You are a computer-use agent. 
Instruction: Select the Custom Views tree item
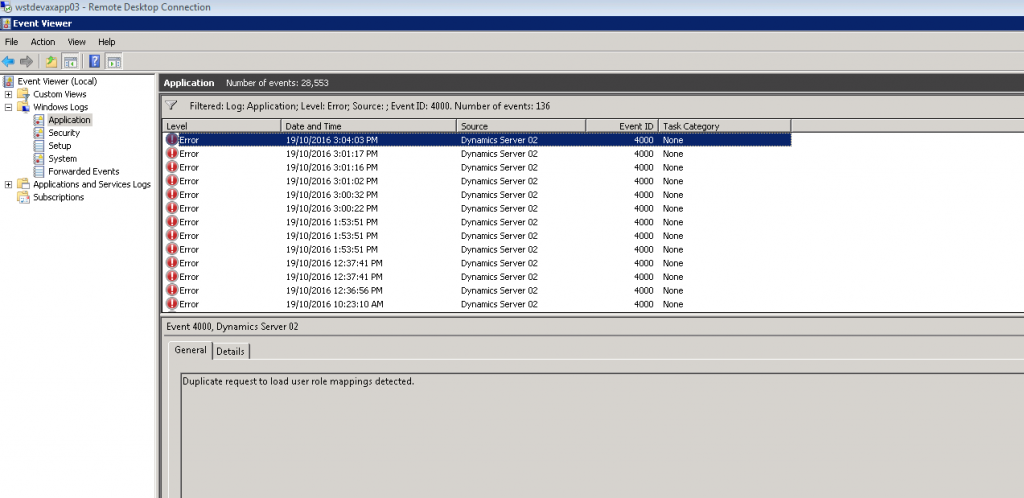click(59, 94)
